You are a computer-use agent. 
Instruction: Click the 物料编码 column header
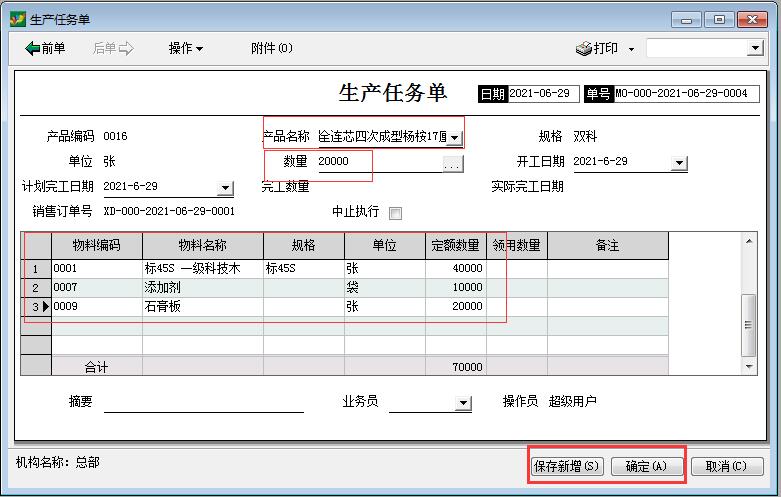tap(97, 246)
